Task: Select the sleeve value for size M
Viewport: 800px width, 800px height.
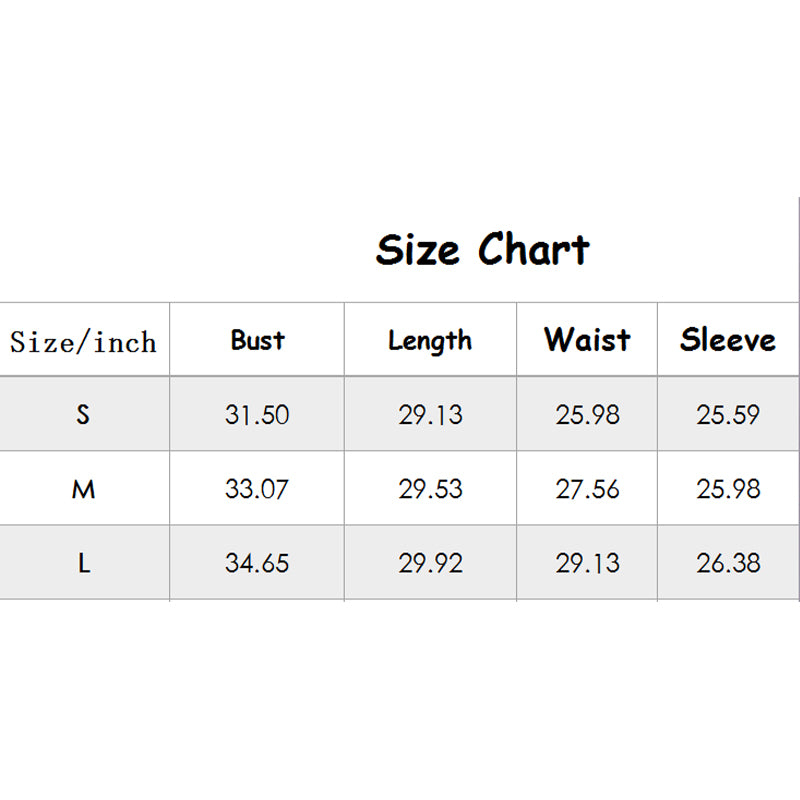Action: [728, 489]
